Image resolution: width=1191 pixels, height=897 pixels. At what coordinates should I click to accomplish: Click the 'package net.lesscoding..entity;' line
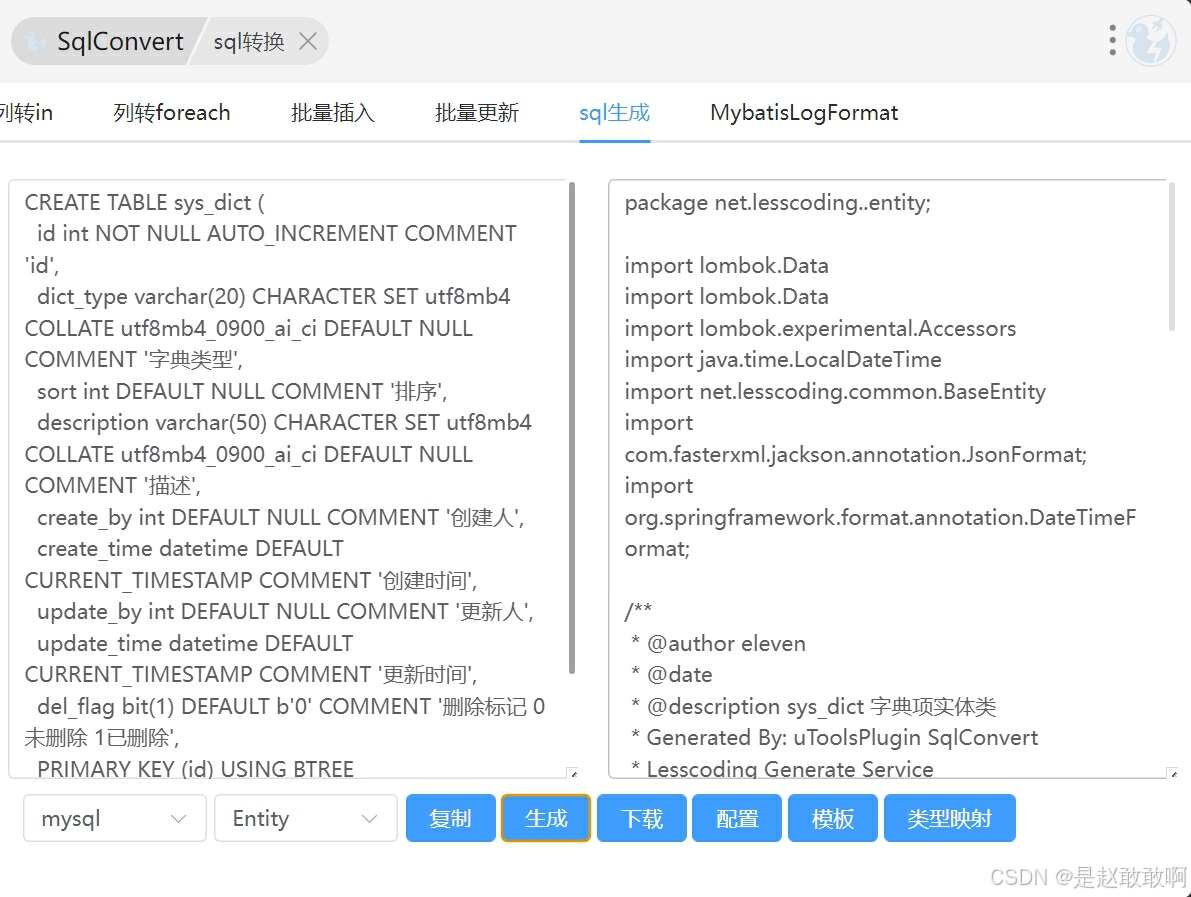tap(777, 203)
